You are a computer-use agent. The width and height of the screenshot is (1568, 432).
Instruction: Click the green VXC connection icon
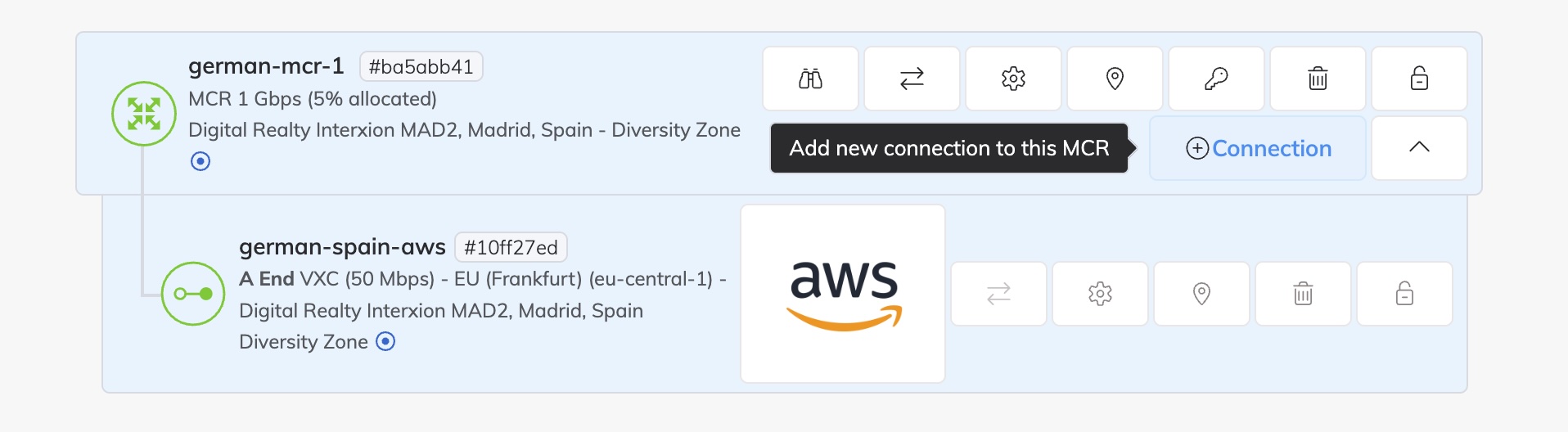193,294
